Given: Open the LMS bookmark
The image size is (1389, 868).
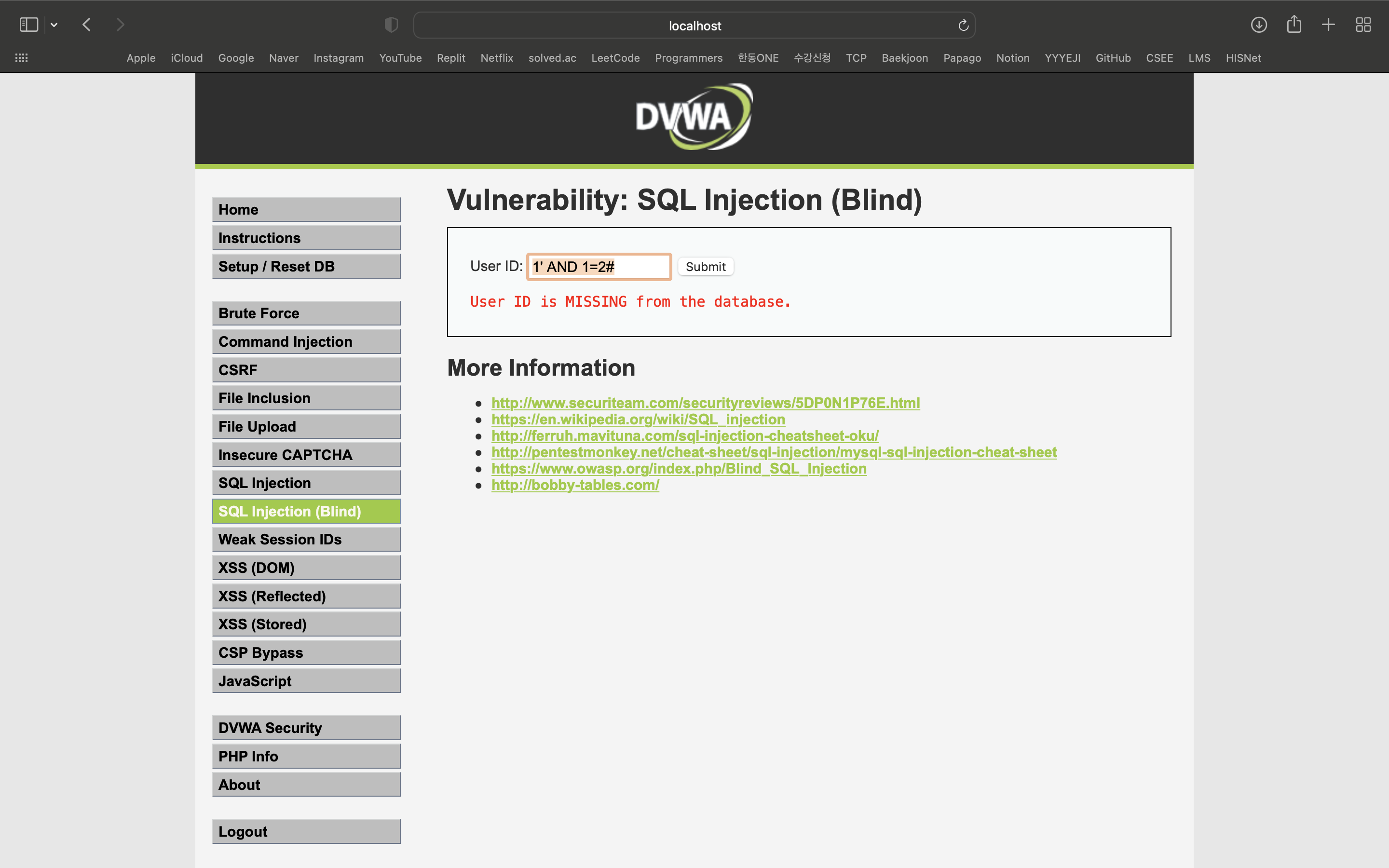Looking at the screenshot, I should coord(1199,58).
